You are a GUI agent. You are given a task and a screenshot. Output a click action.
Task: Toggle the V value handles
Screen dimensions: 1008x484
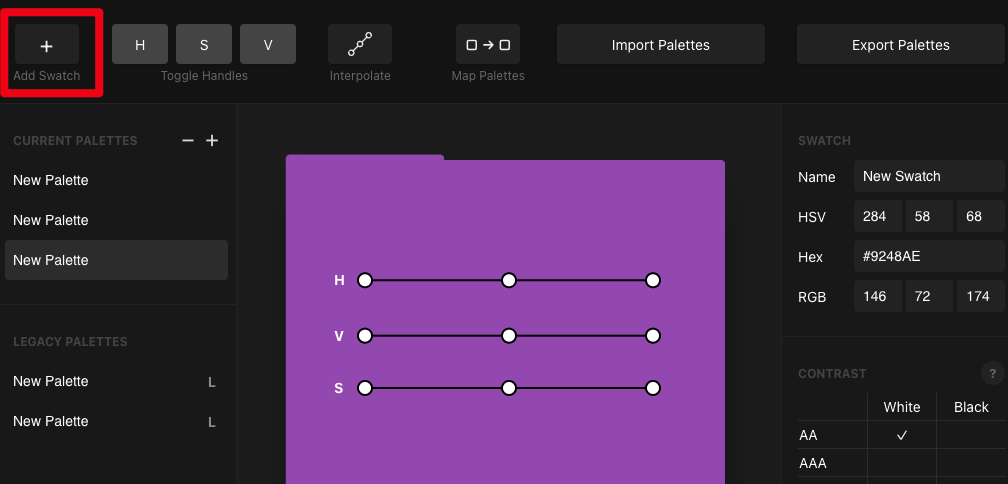click(268, 45)
